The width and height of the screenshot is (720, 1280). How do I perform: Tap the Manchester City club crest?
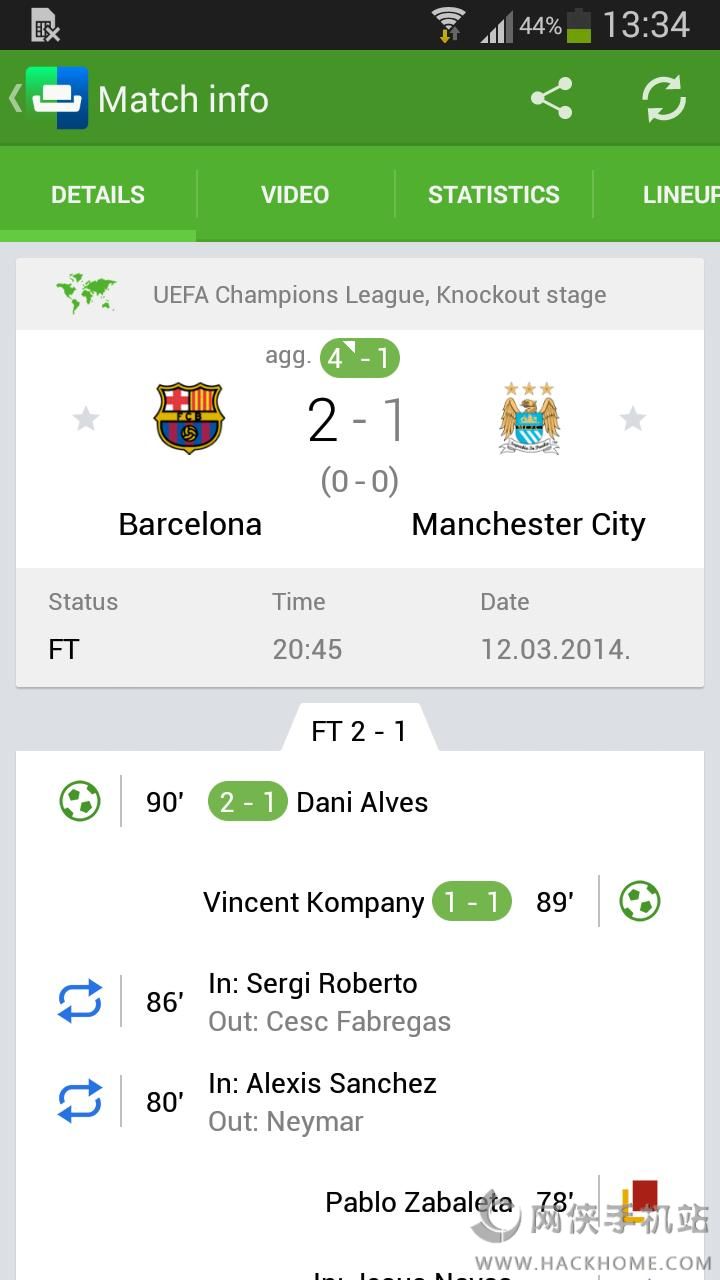[x=529, y=418]
